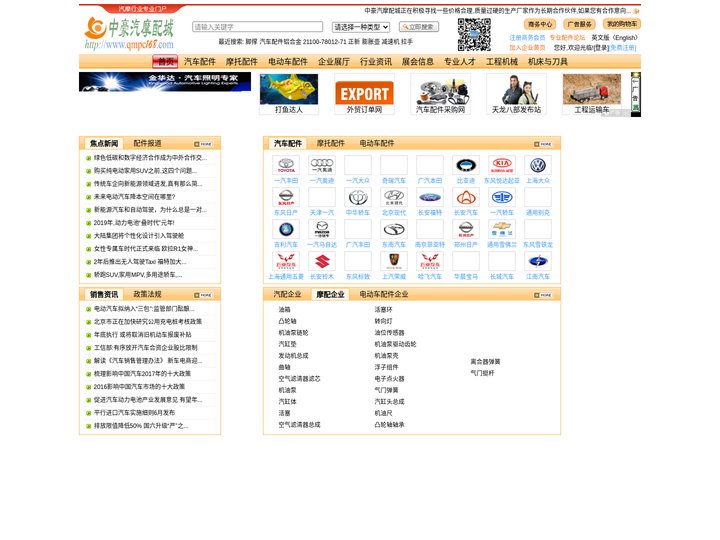Click the 金华达 汽车照明专家 banner

[165, 82]
